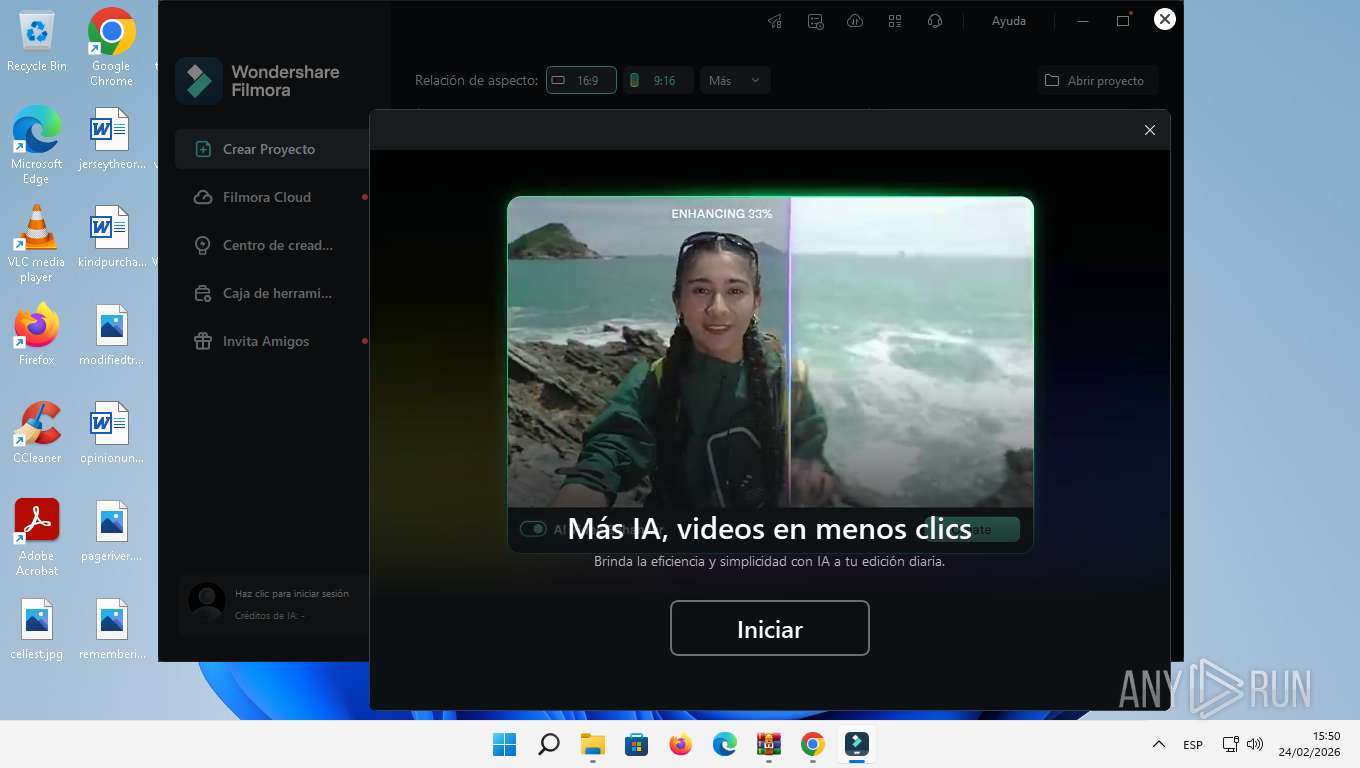Open CCleaner desktop shortcut
Screen dimensions: 1360x768
37,432
